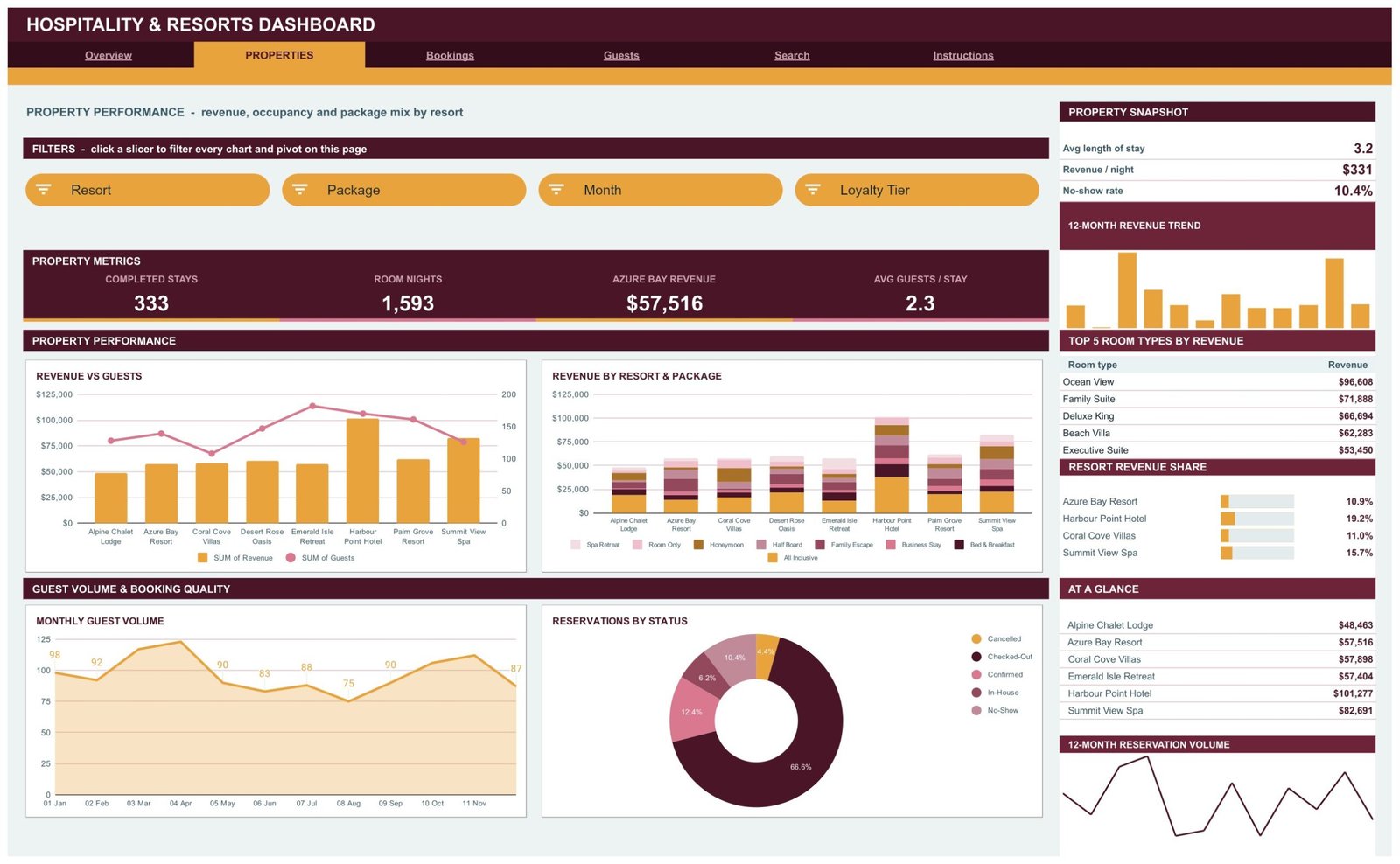
Task: Open the Resort slicer dropdown
Action: 148,190
